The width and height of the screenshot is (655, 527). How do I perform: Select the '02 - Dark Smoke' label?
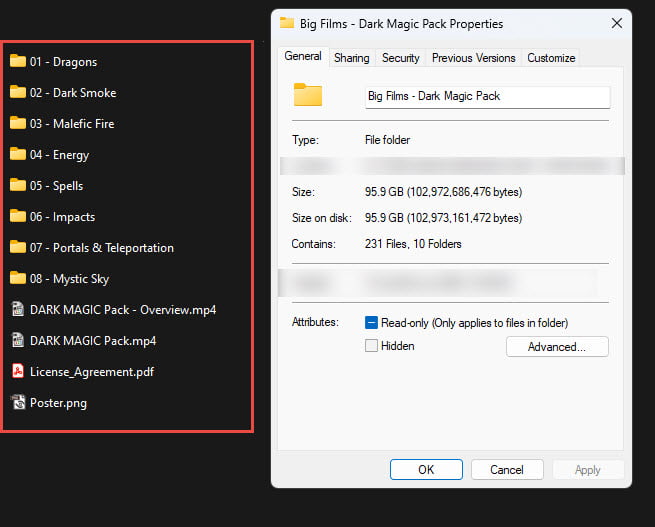73,93
